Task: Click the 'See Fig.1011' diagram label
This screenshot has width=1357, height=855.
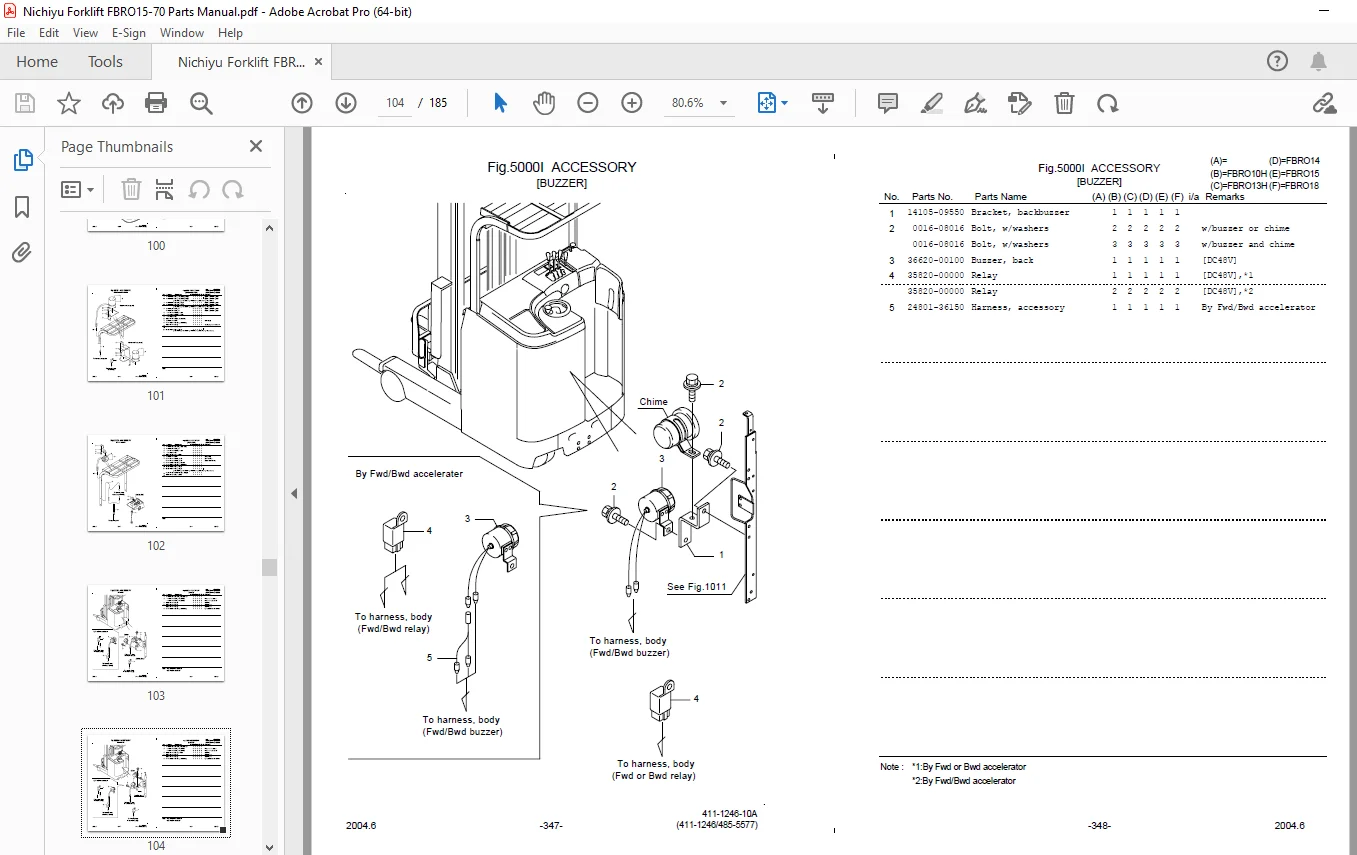Action: [697, 587]
